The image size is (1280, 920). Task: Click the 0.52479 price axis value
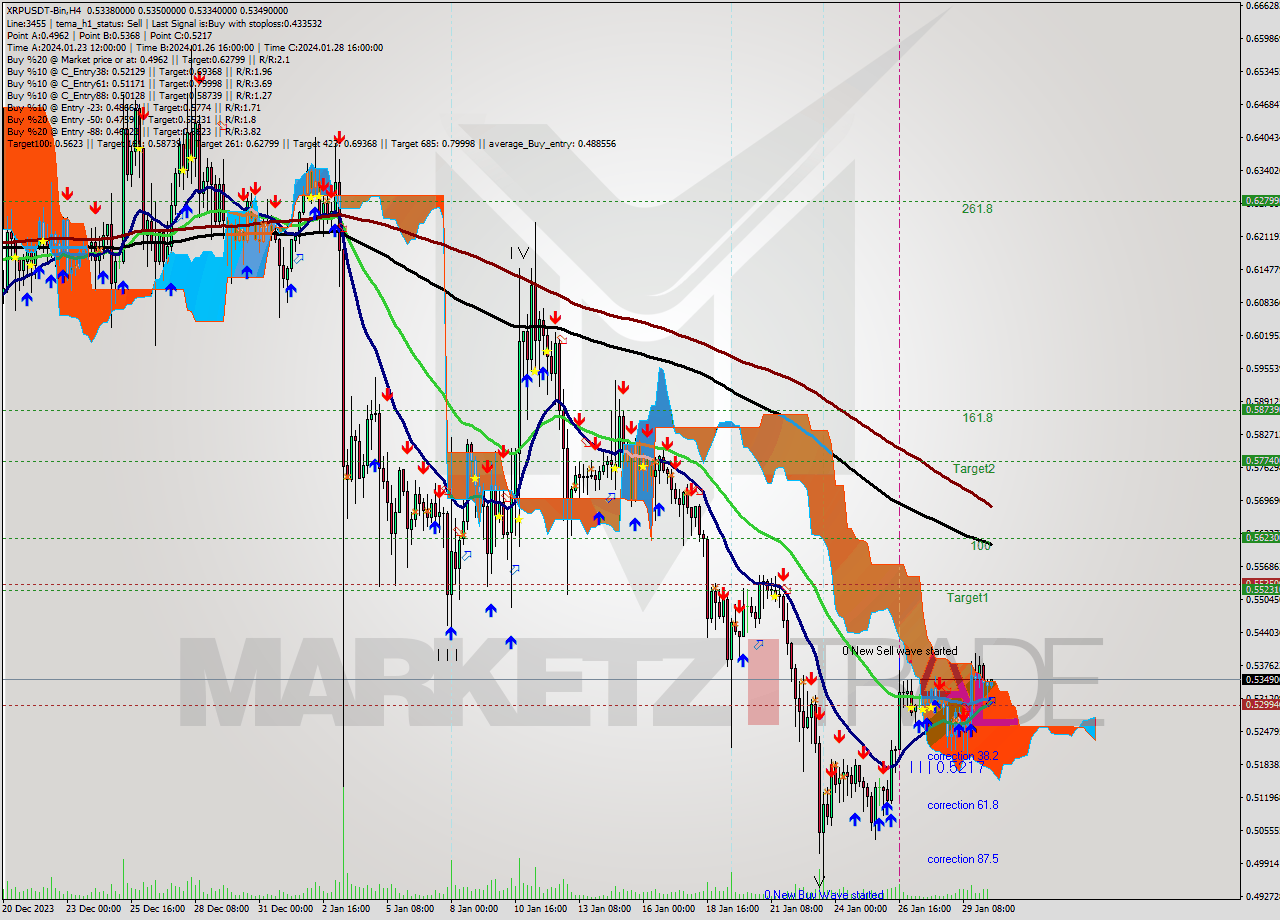tap(1262, 732)
